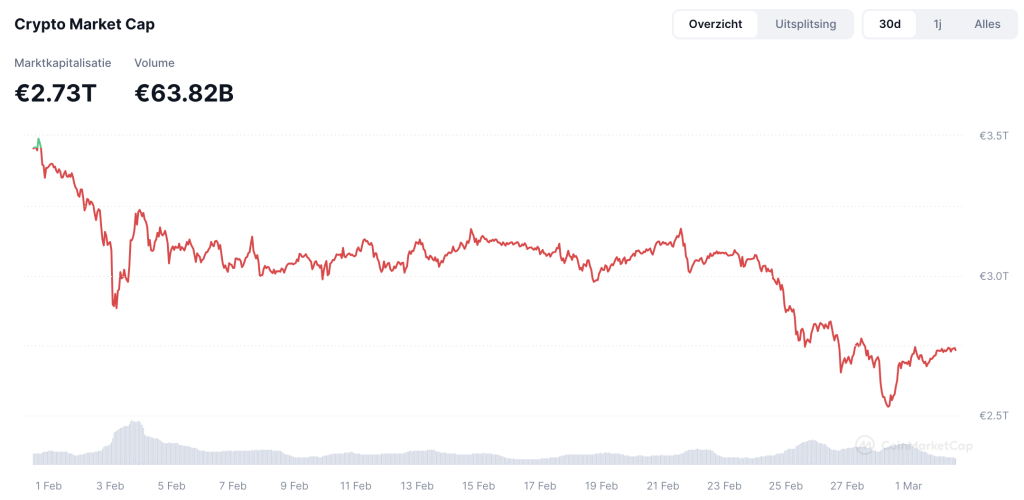Click the €2.73T market cap value
Image resolution: width=1024 pixels, height=500 pixels.
55,94
